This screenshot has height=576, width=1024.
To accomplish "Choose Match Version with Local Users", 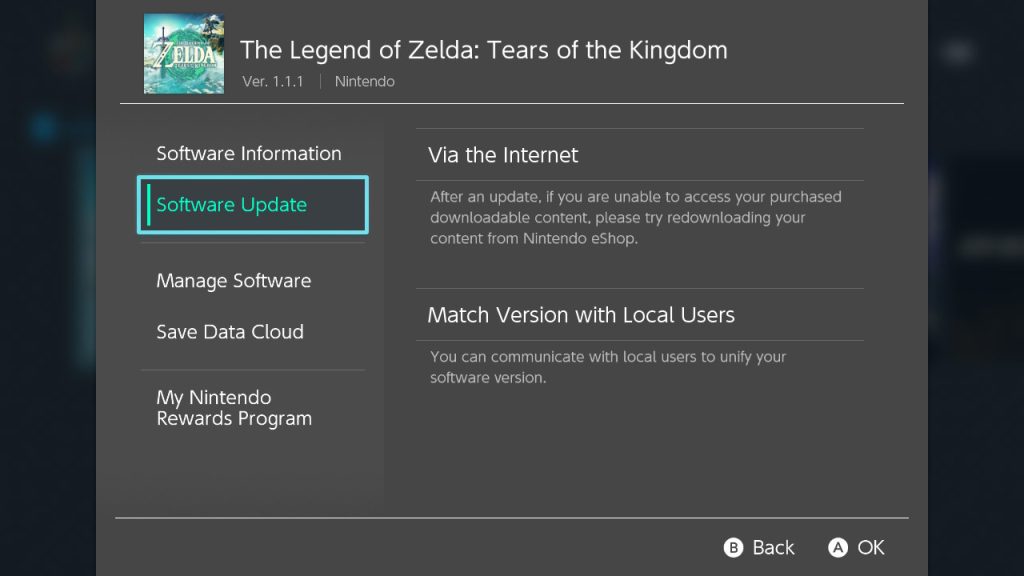I will pos(581,315).
